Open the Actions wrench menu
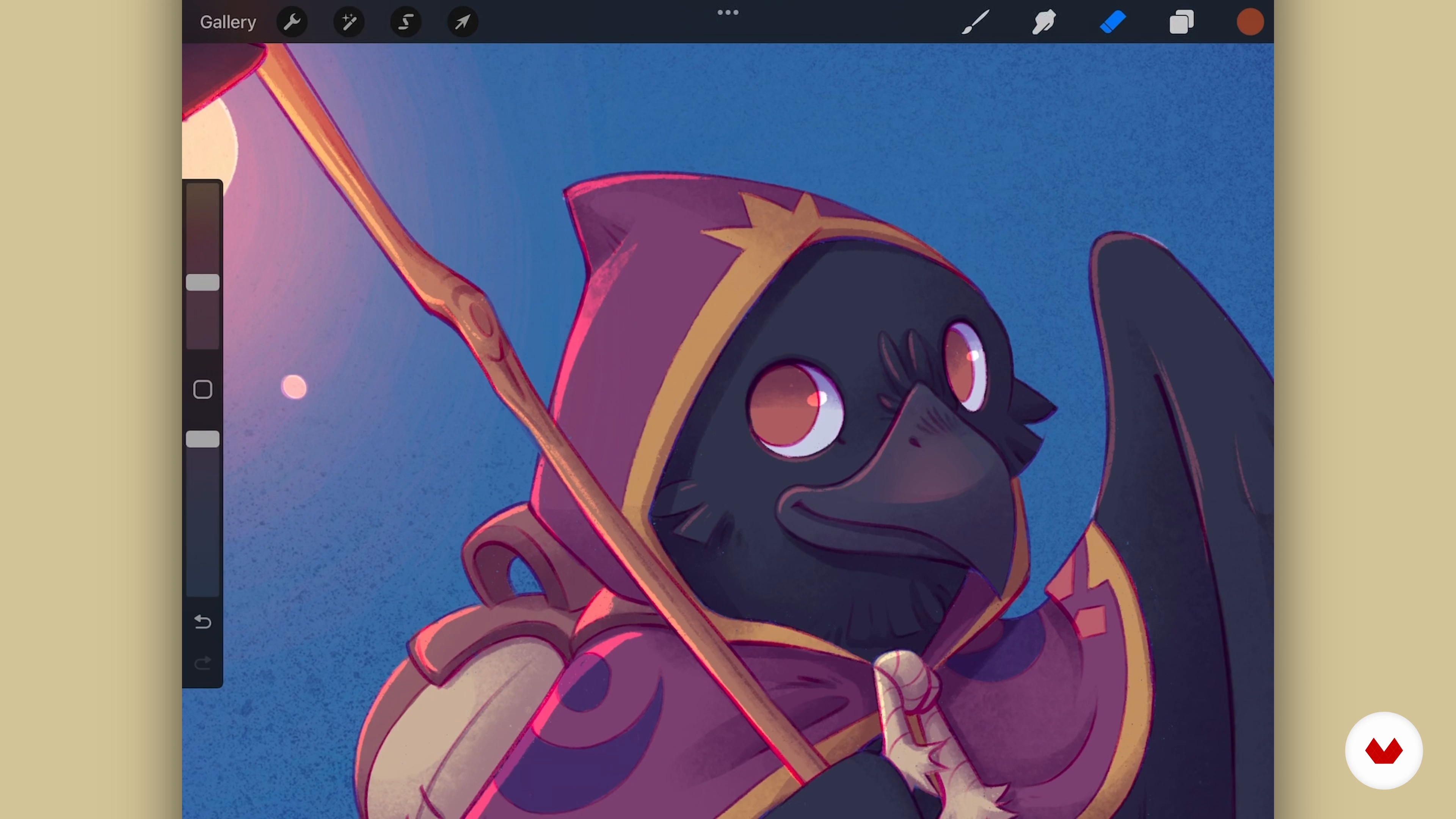1456x819 pixels. [292, 22]
